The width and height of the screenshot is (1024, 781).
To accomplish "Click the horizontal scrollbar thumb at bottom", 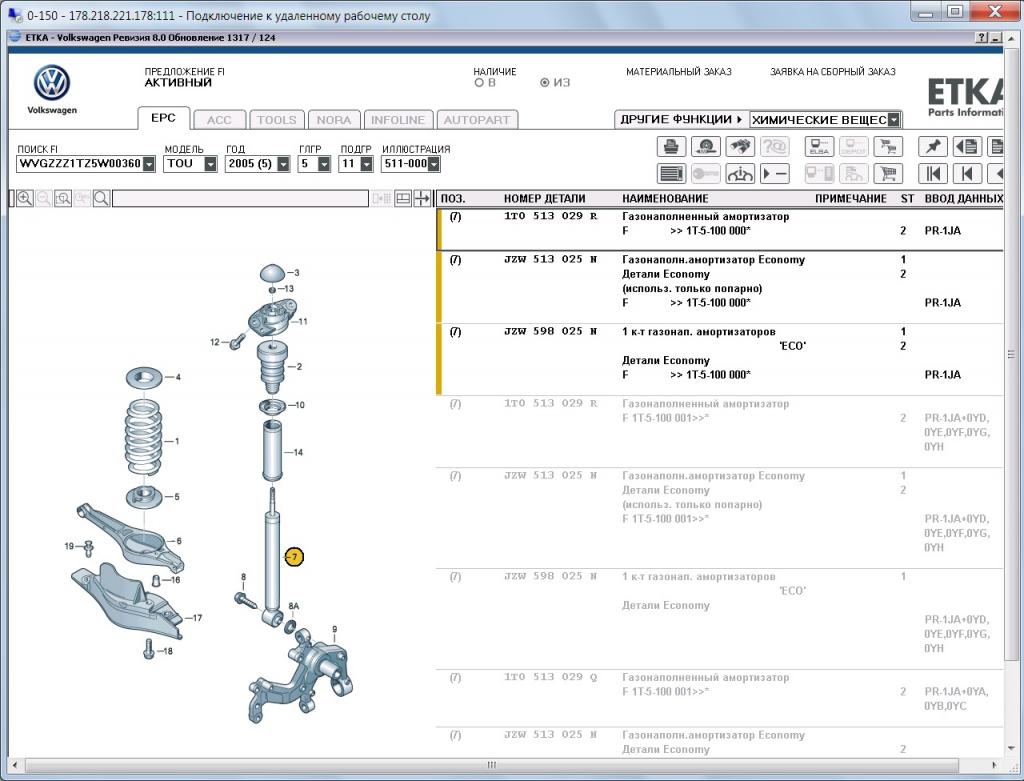I will coord(492,765).
